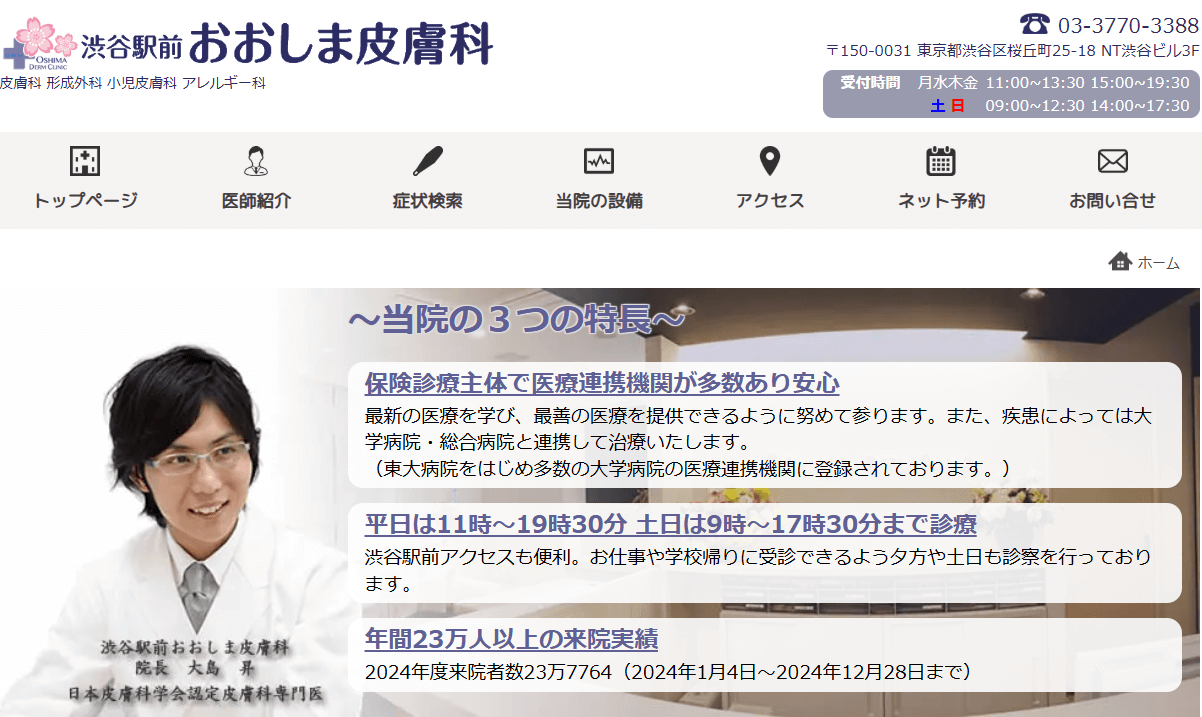1202x717 pixels.
Task: Click the envelope icon for お問い合せ
Action: point(1112,161)
